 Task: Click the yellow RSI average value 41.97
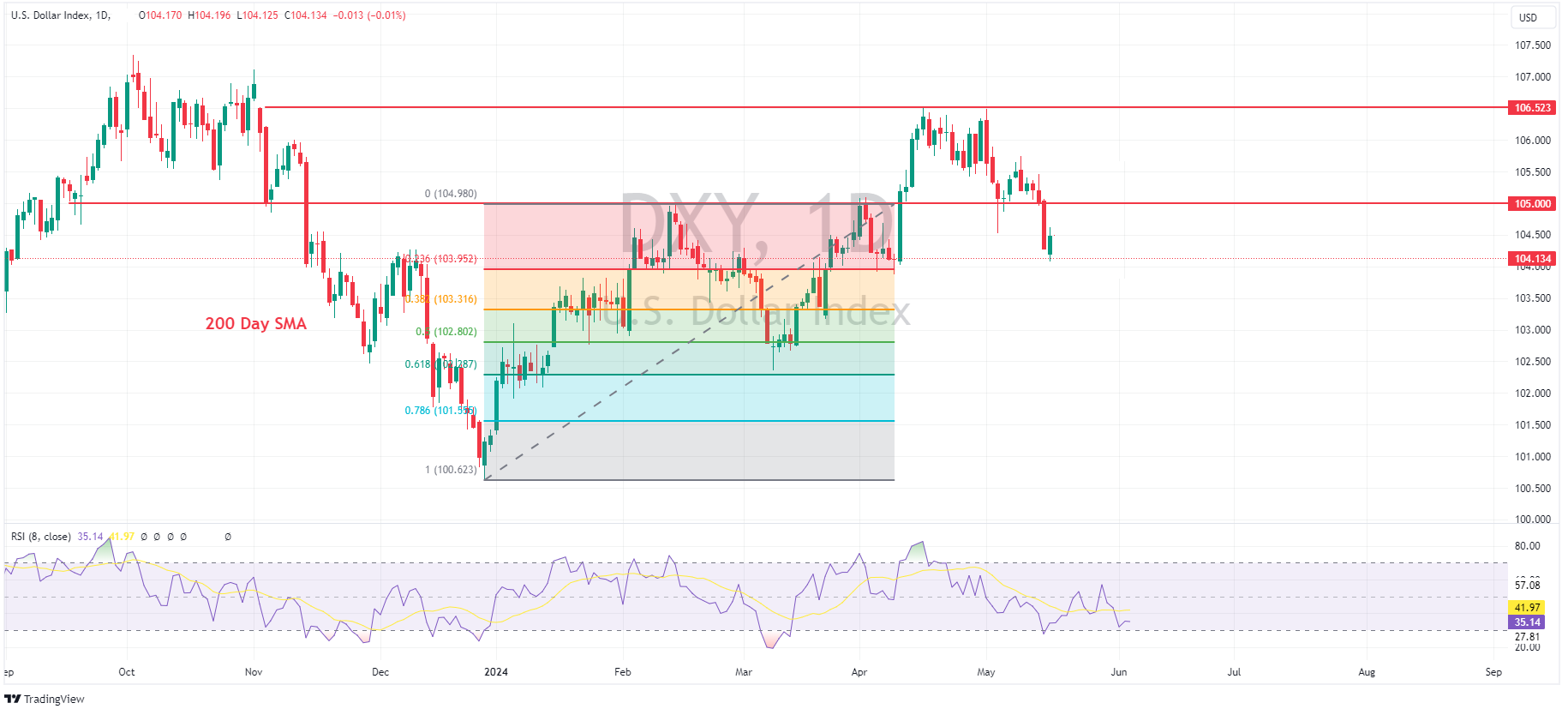point(123,537)
